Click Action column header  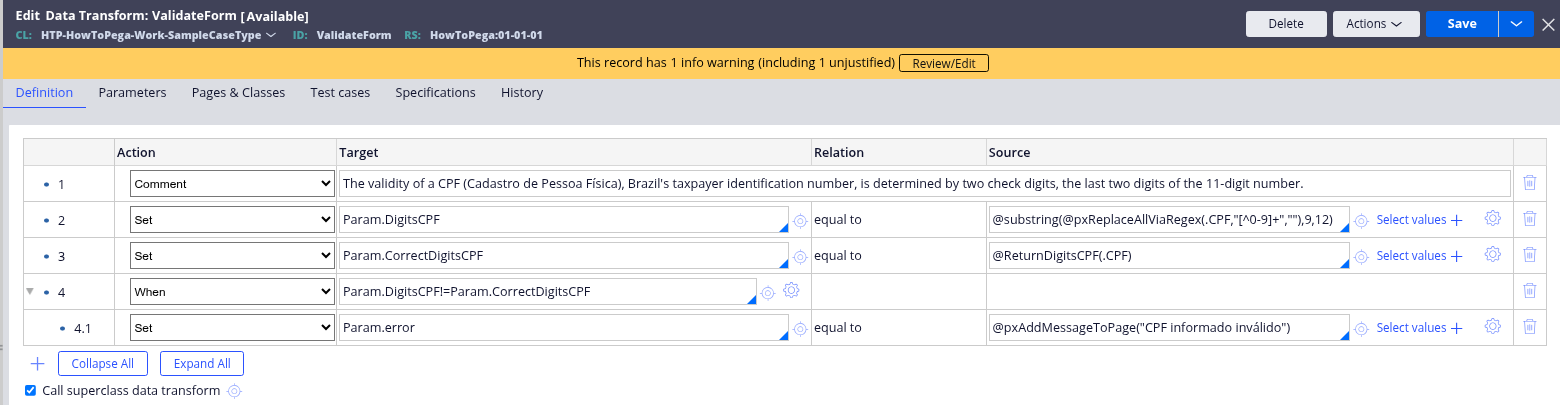[136, 153]
